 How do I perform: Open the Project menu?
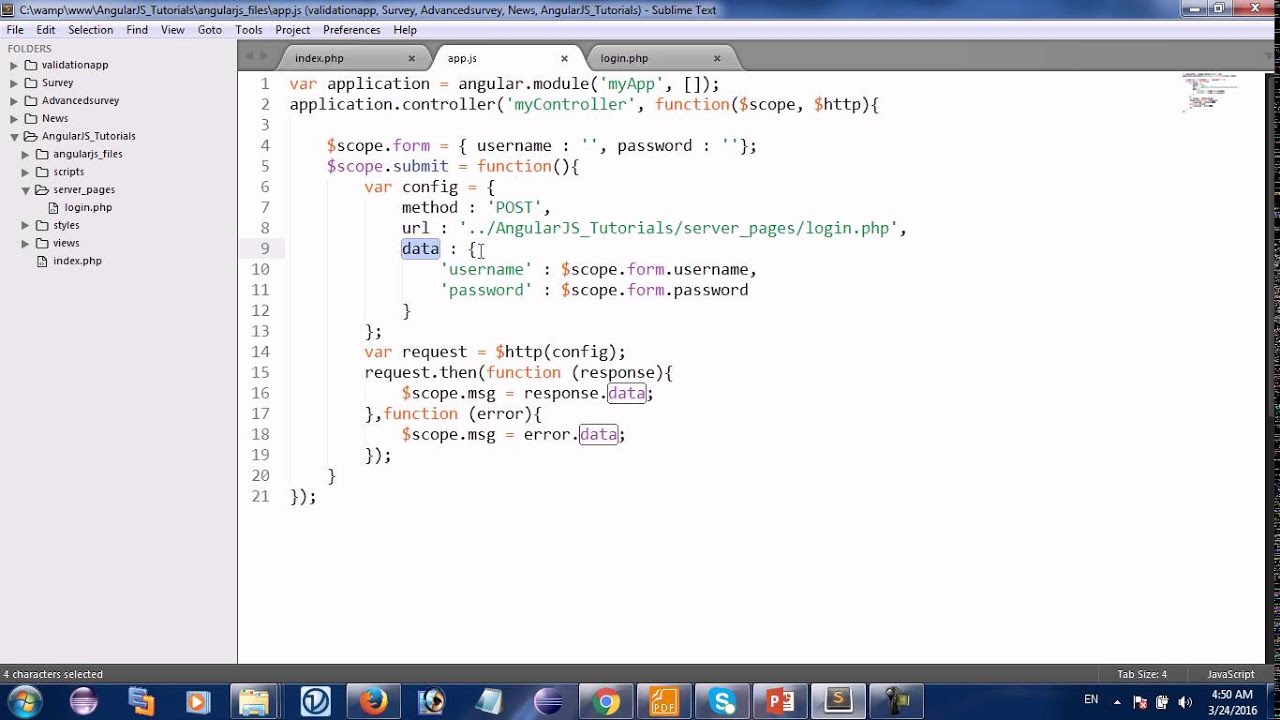tap(292, 30)
